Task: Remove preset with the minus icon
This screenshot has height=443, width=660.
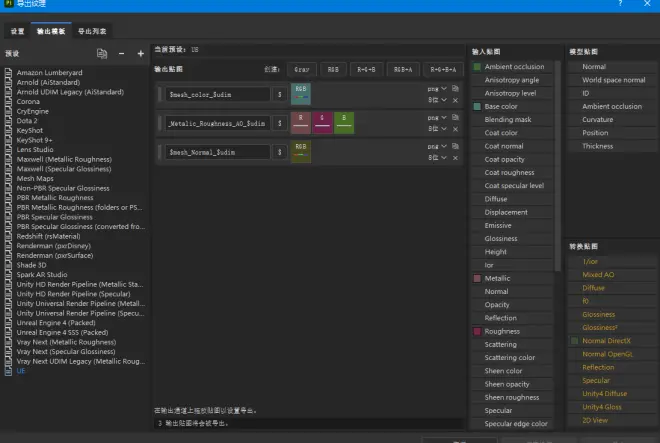Action: pyautogui.click(x=121, y=53)
